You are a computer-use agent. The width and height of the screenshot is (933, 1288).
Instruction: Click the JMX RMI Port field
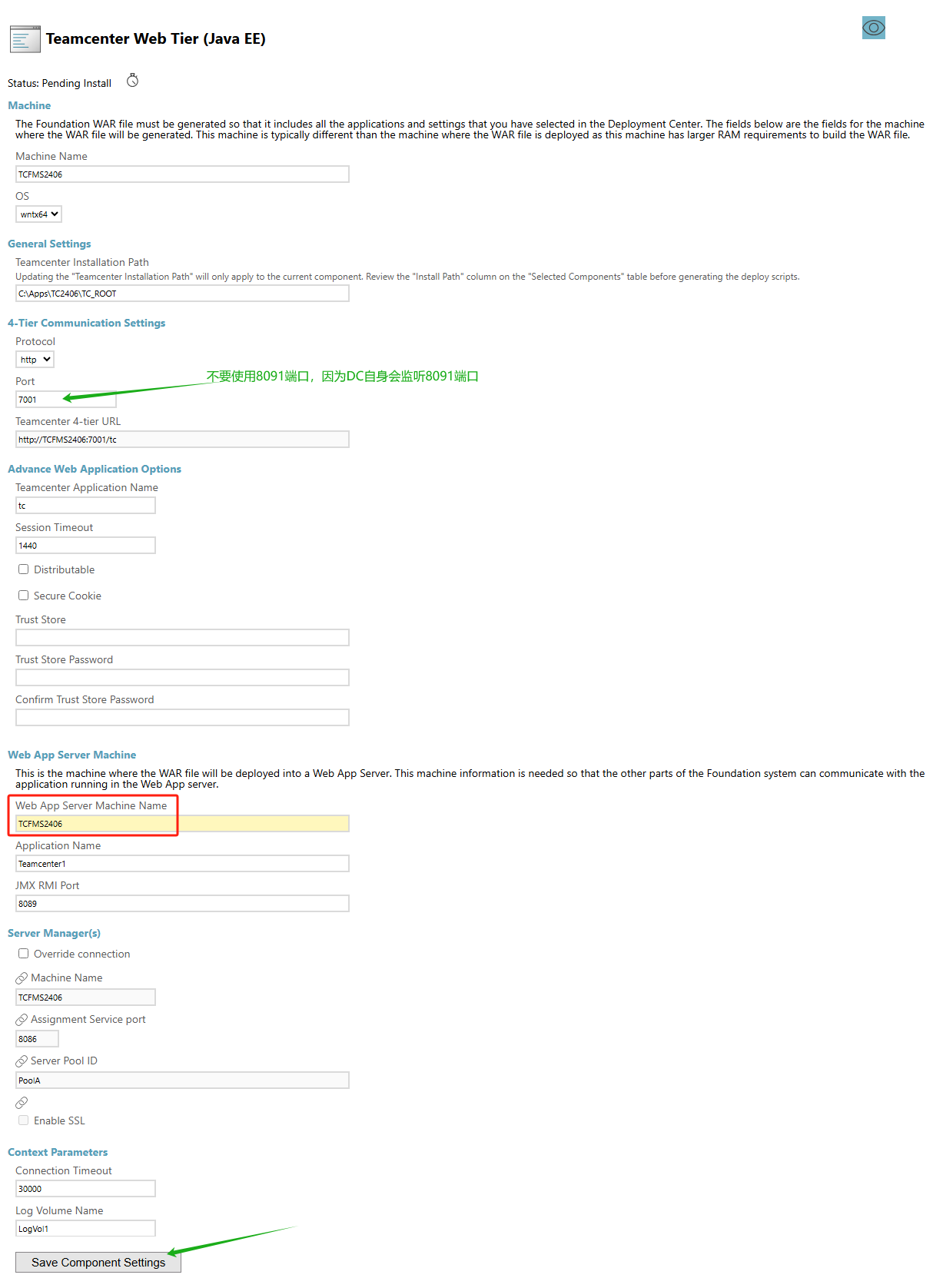182,904
